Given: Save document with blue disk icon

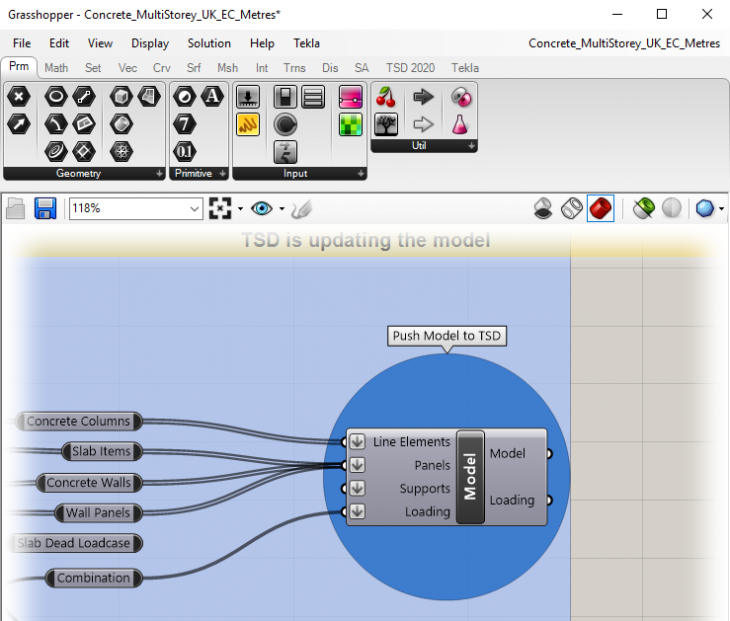Looking at the screenshot, I should (x=45, y=208).
